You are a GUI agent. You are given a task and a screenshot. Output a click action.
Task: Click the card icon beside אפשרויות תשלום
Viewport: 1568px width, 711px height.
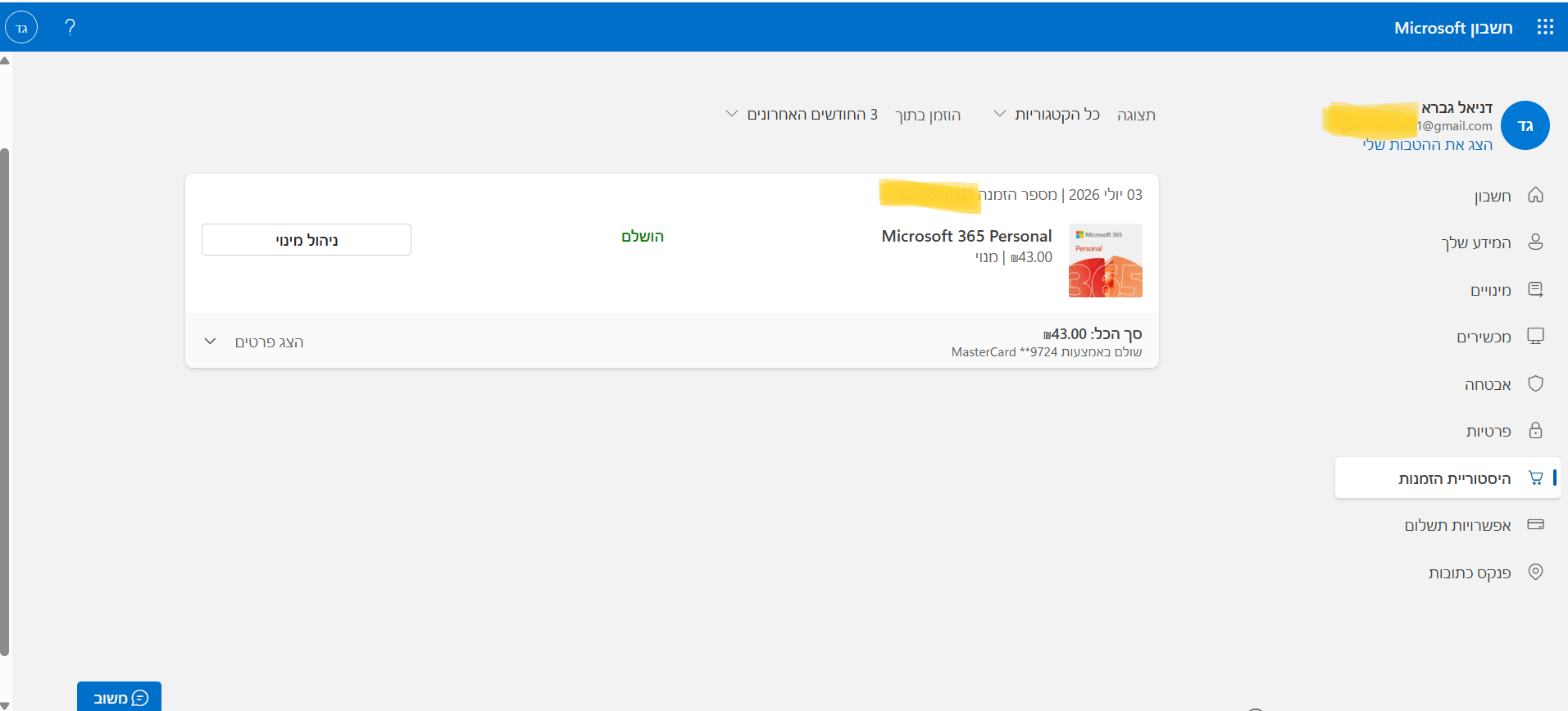click(x=1535, y=524)
